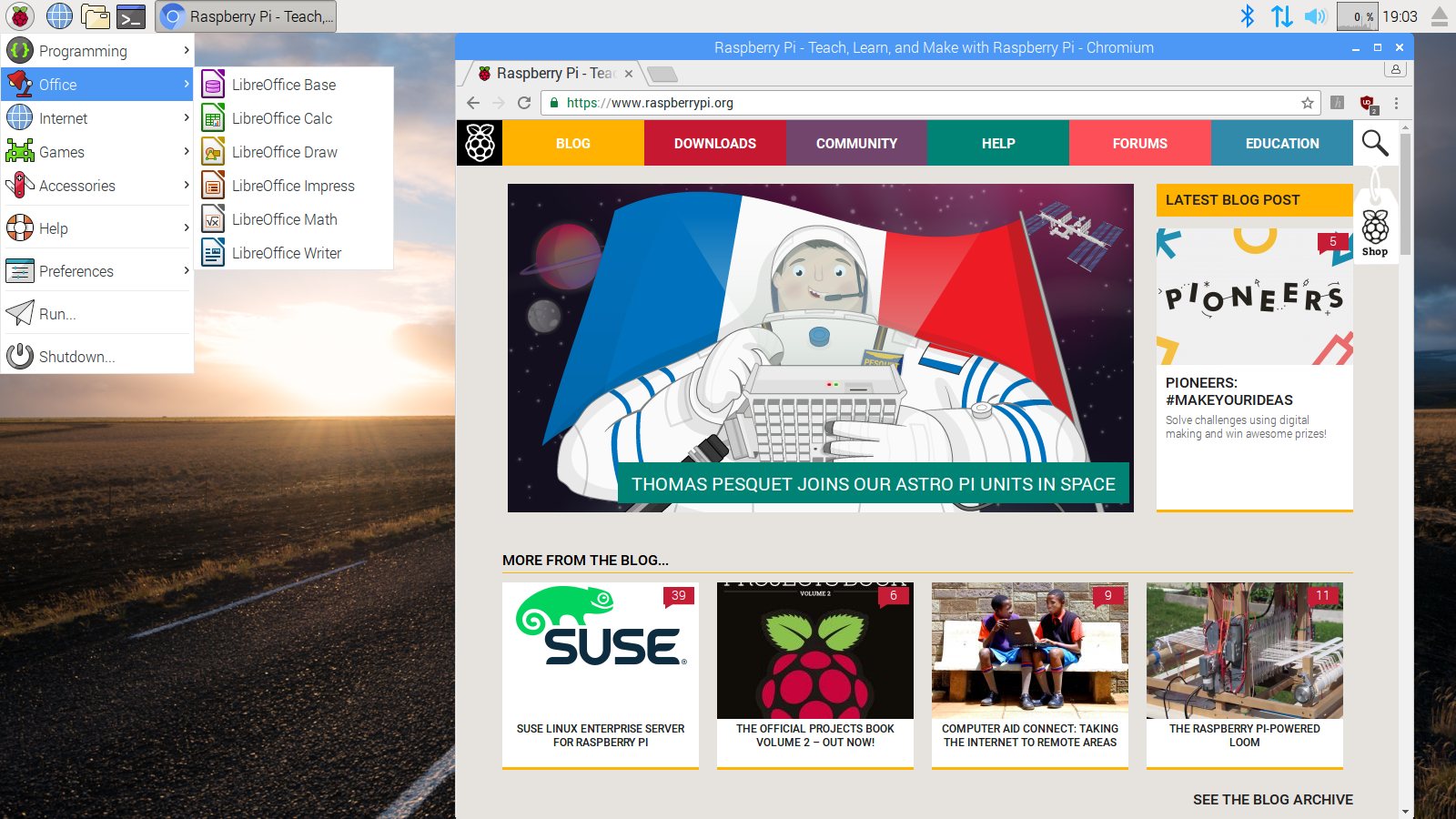This screenshot has height=819, width=1456.
Task: Click the grey extension icon beside the star
Action: 1338,103
